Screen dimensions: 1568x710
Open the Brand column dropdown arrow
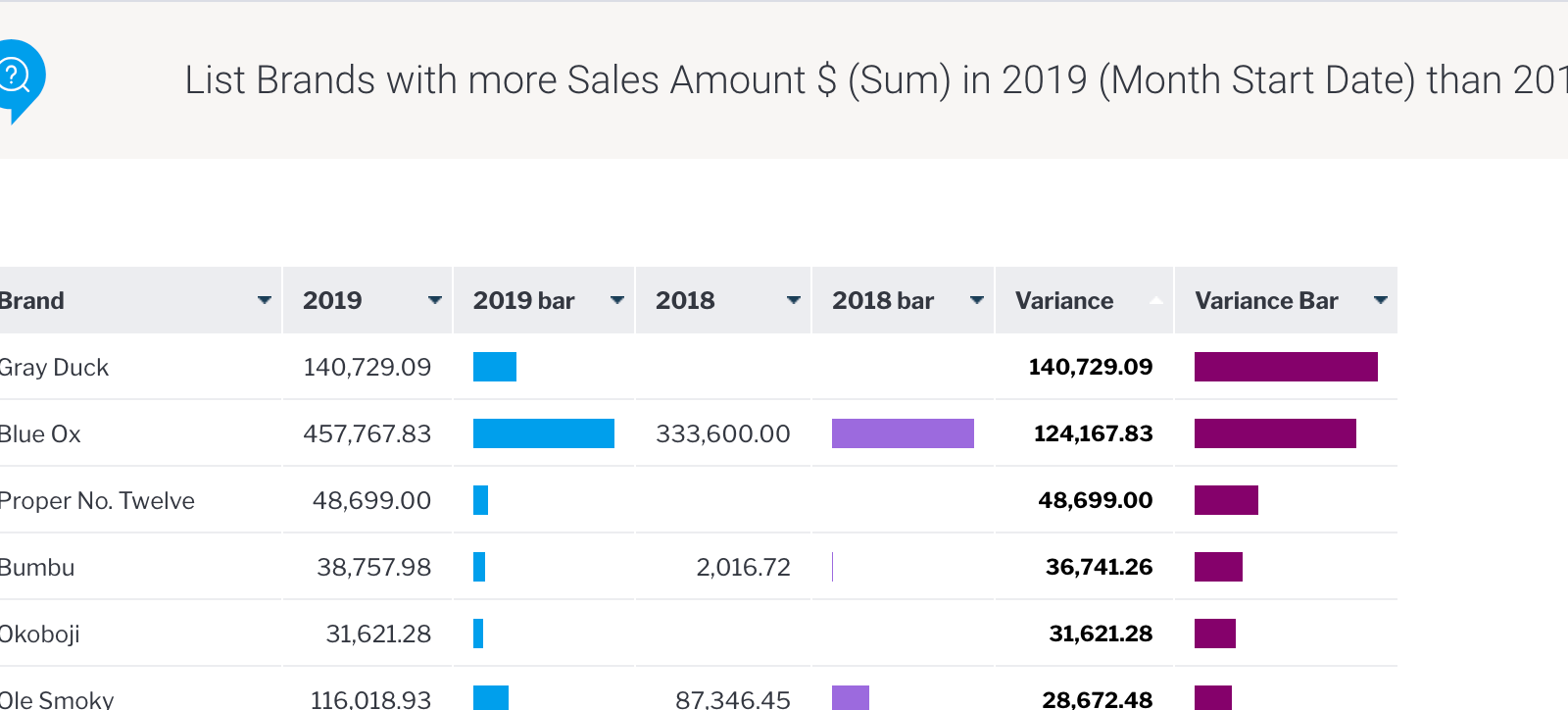tap(264, 300)
